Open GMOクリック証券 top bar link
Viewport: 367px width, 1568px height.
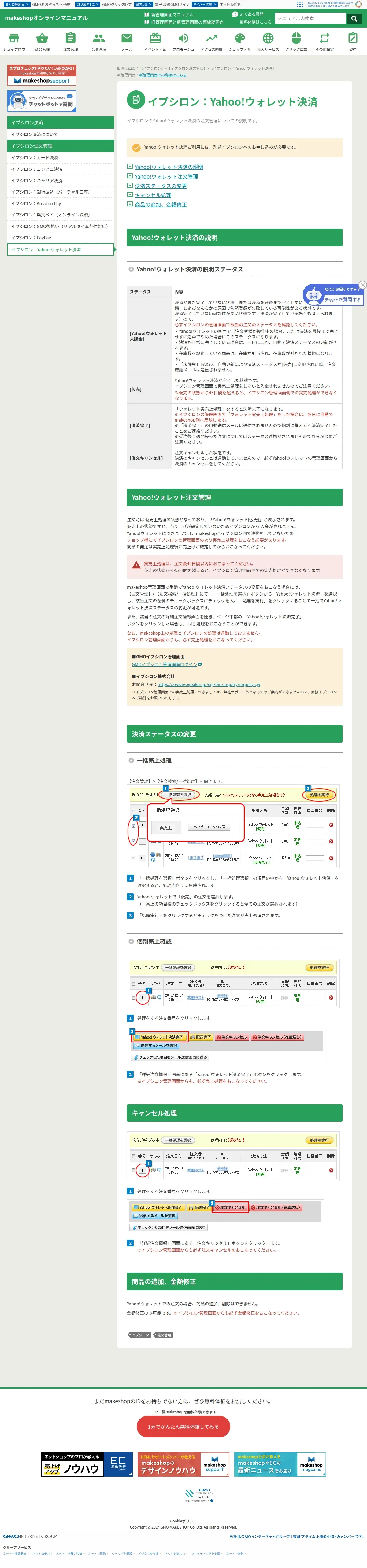point(117,4)
